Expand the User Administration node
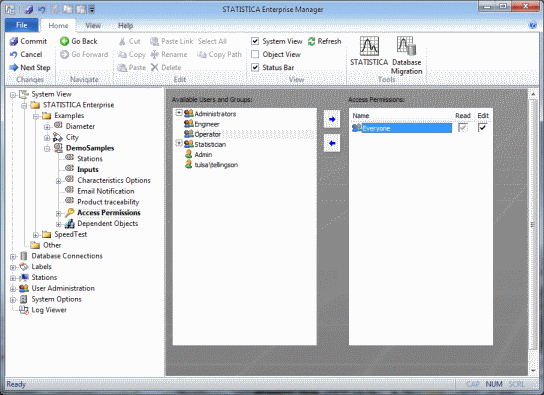This screenshot has width=544, height=395. (x=13, y=289)
